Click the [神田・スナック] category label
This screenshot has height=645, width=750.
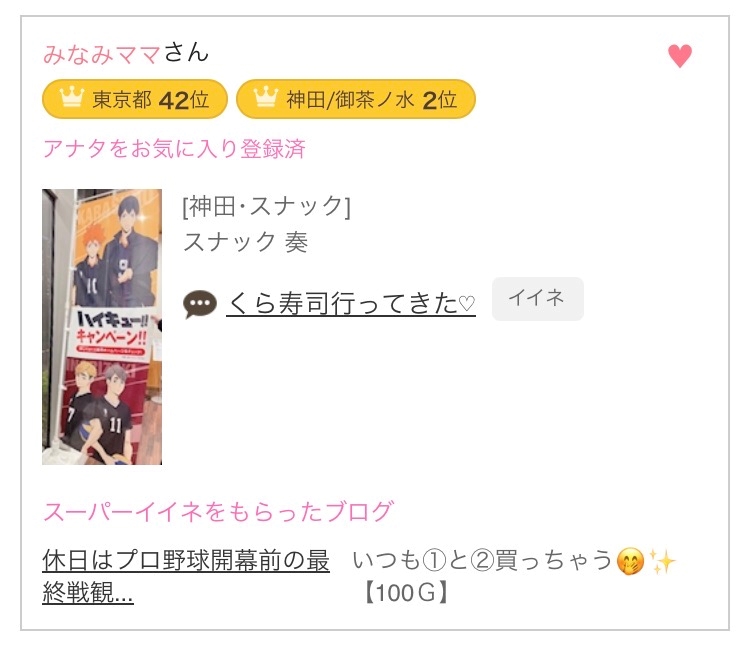click(266, 207)
